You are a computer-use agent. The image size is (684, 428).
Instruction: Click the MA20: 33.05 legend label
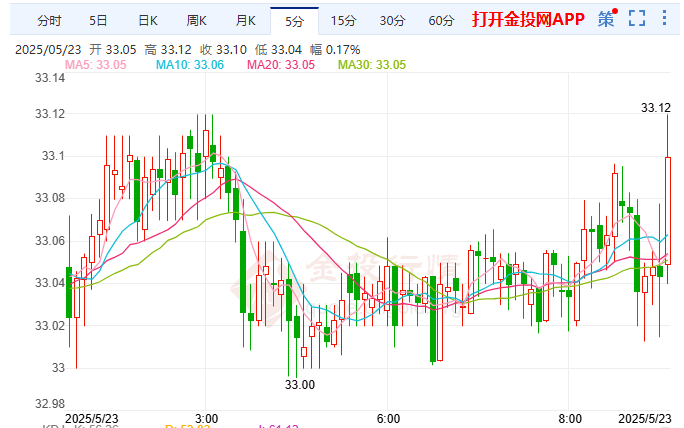pyautogui.click(x=280, y=65)
